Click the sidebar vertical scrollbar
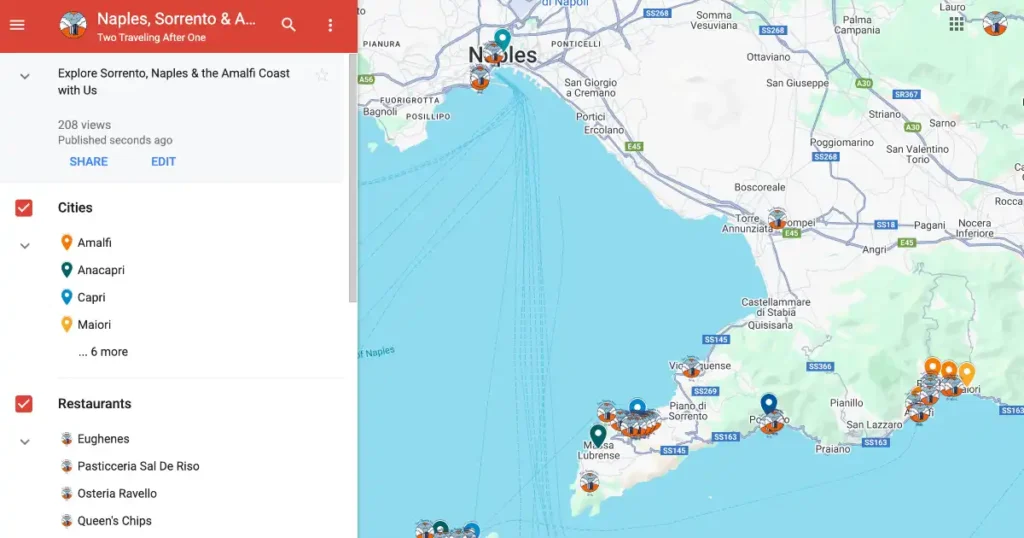This screenshot has height=538, width=1024. pyautogui.click(x=352, y=180)
